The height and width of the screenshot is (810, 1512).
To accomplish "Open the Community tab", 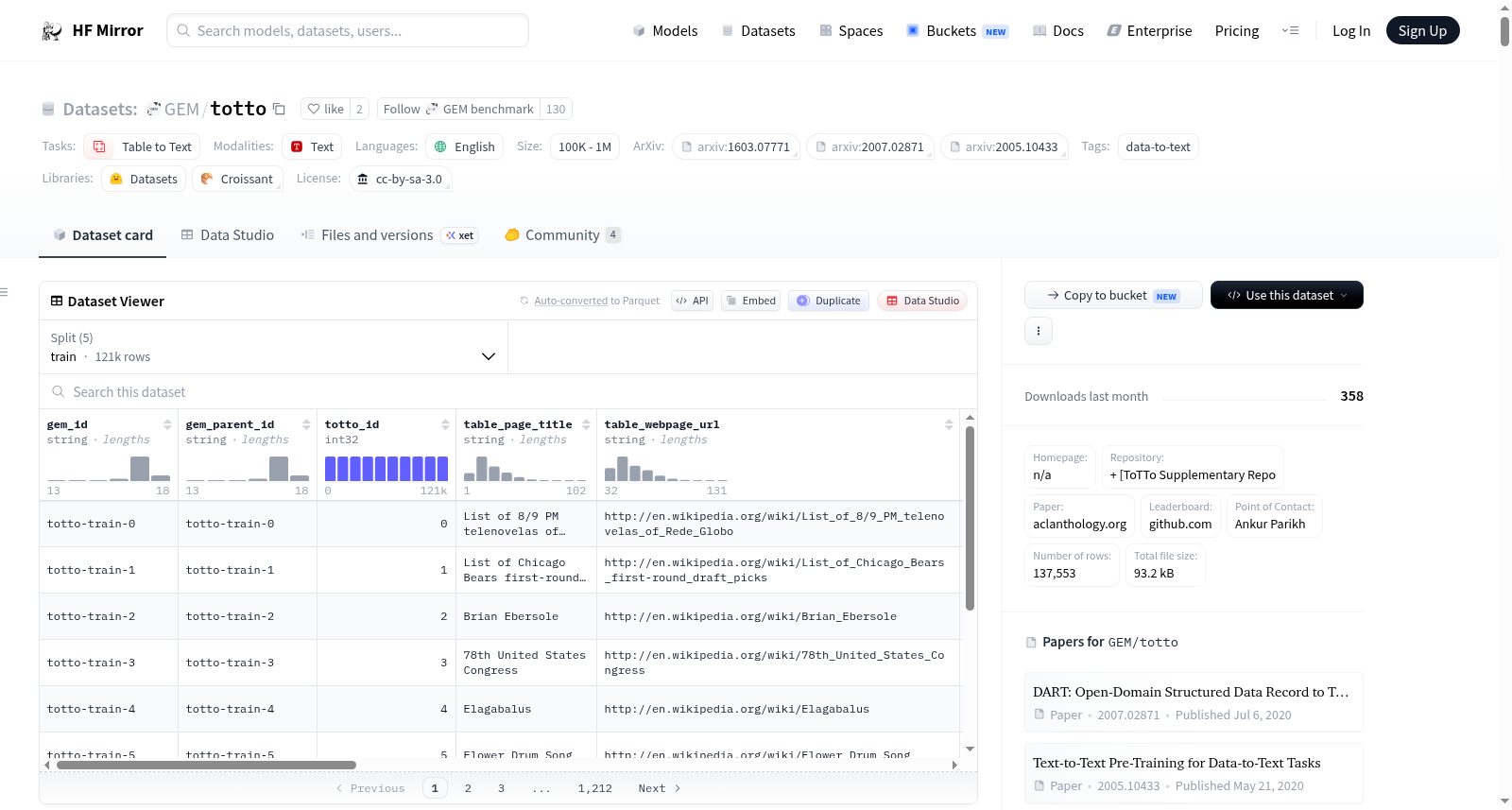I will coord(562,234).
